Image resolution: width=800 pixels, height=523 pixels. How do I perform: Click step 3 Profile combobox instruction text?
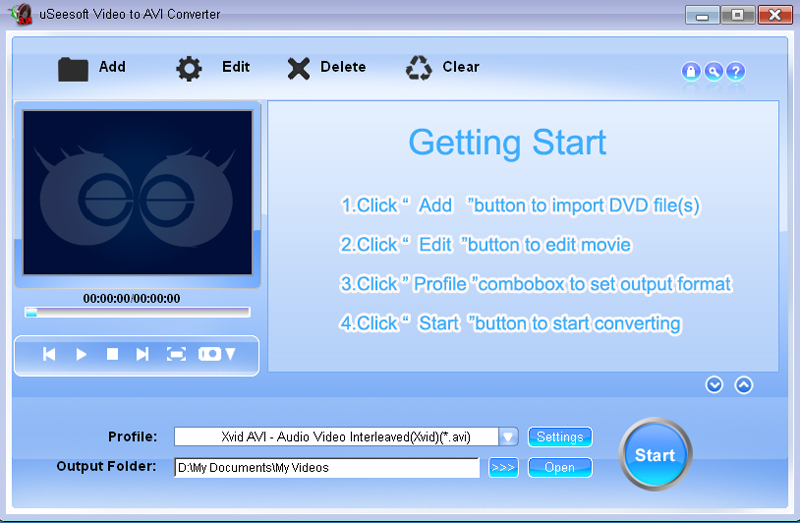(x=536, y=284)
